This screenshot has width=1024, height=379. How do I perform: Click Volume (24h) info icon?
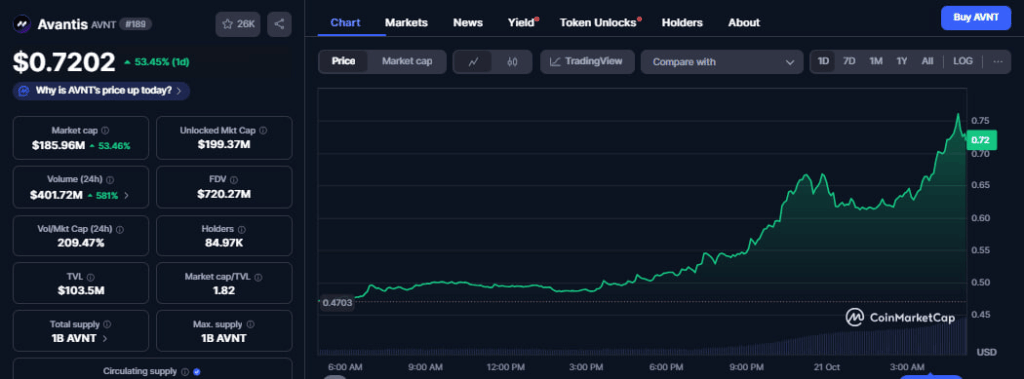click(110, 180)
